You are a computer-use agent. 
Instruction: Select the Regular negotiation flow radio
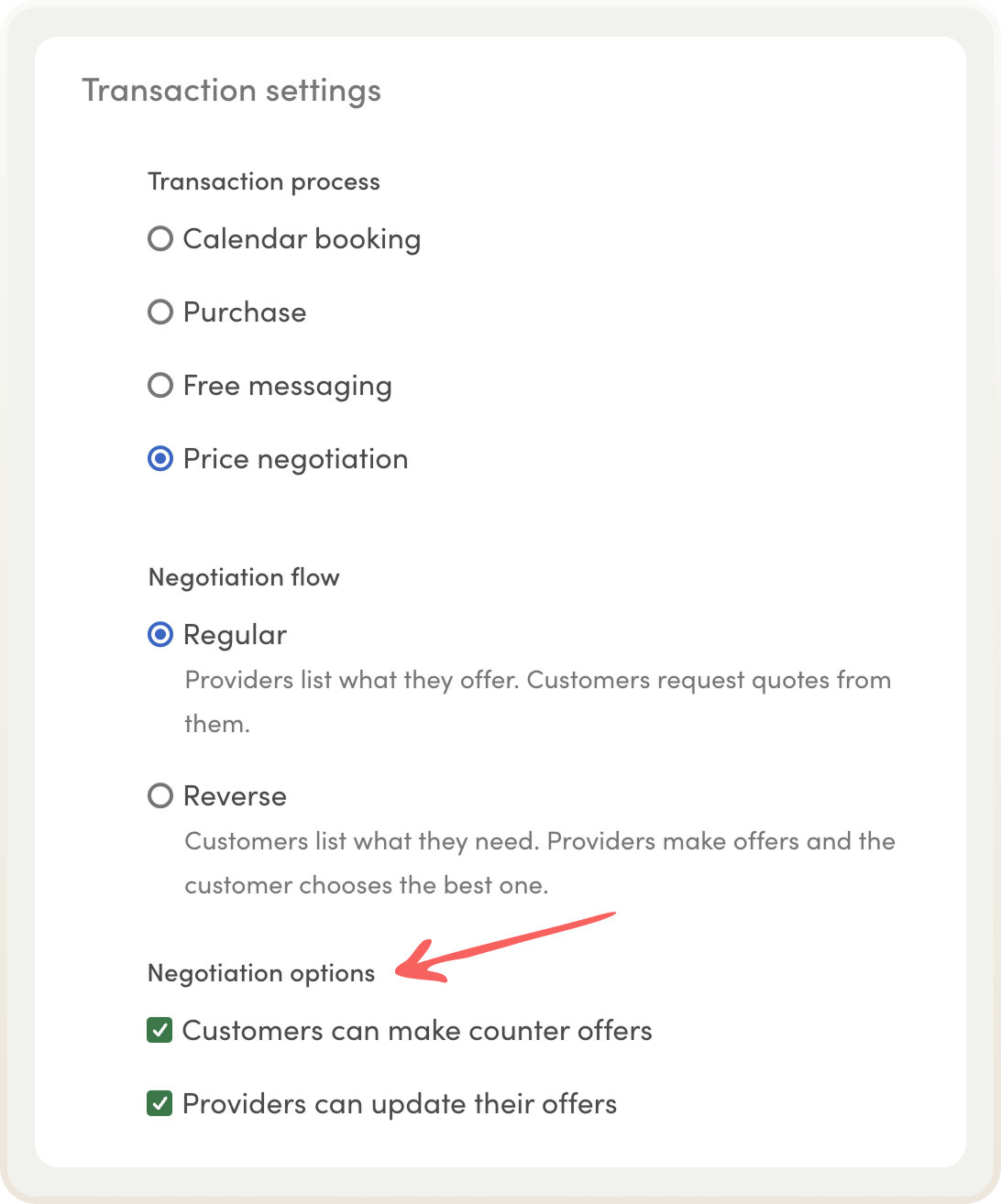[x=160, y=635]
